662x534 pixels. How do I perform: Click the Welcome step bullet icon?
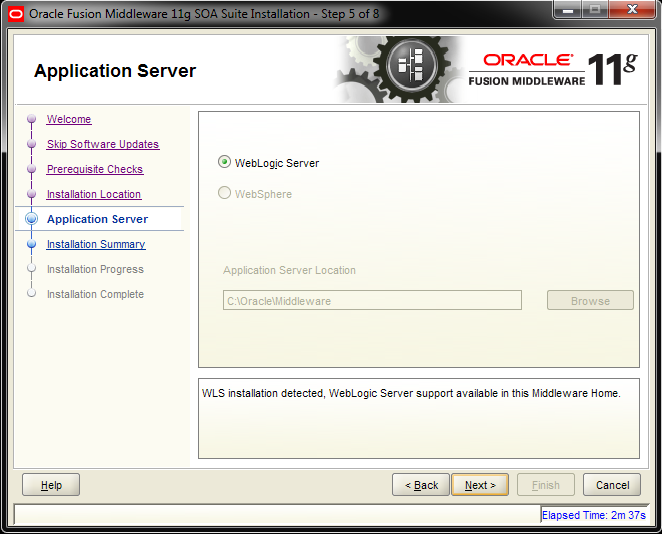(31, 119)
